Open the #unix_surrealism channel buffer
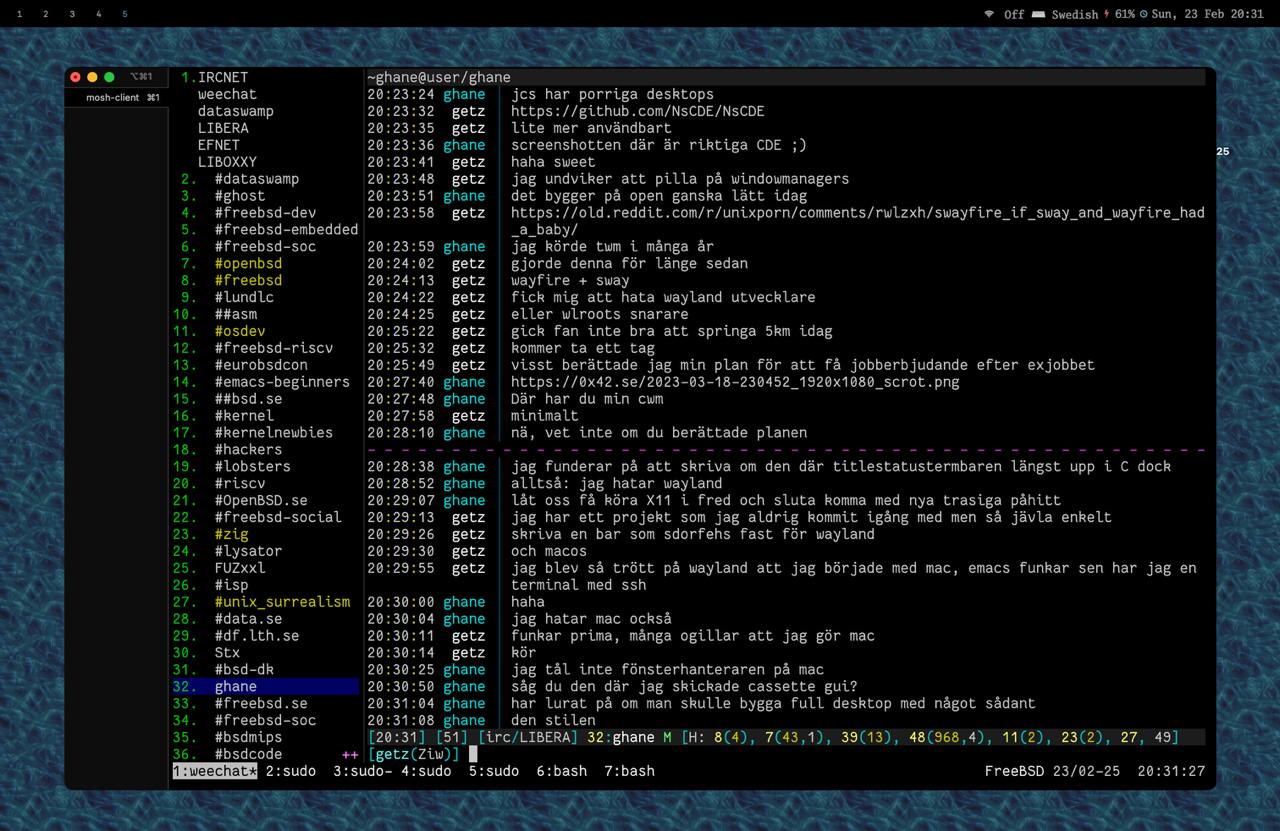The height and width of the screenshot is (831, 1280). pyautogui.click(x=281, y=602)
